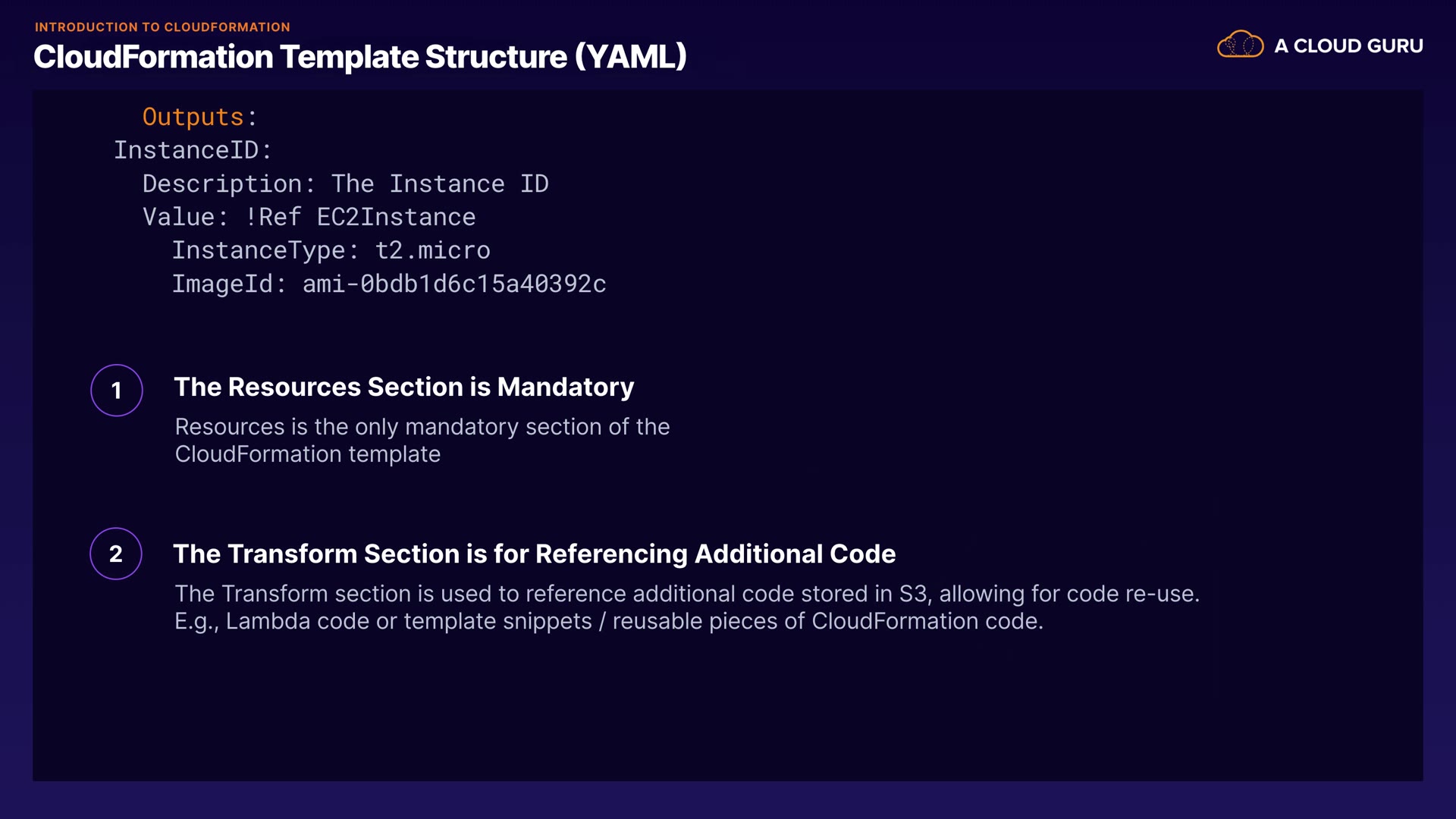Click the slide title 'CloudFormation Template Structure (YAML)'

tap(360, 57)
